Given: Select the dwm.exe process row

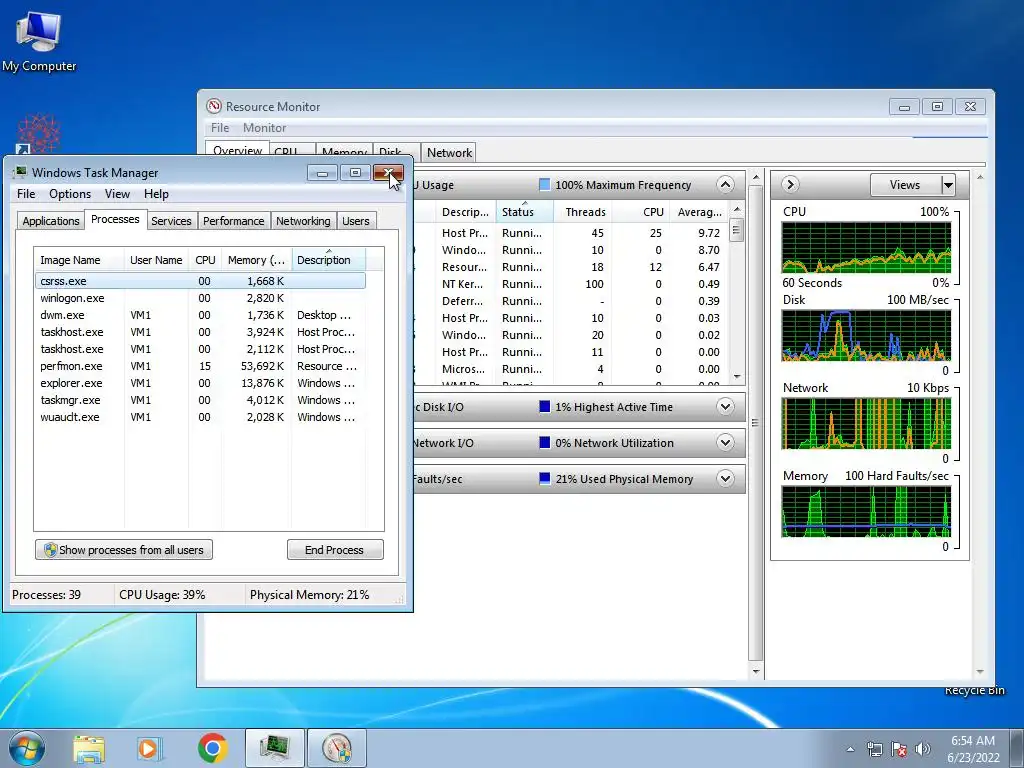Looking at the screenshot, I should (x=200, y=315).
